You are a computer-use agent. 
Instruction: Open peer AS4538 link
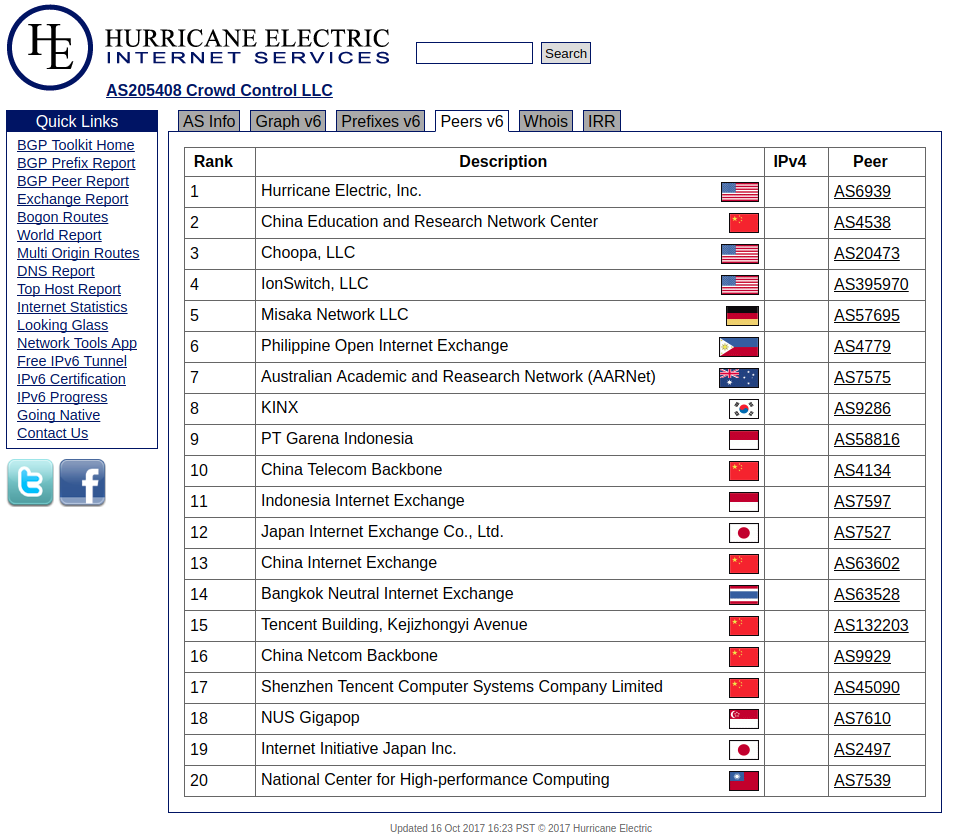[x=862, y=223]
